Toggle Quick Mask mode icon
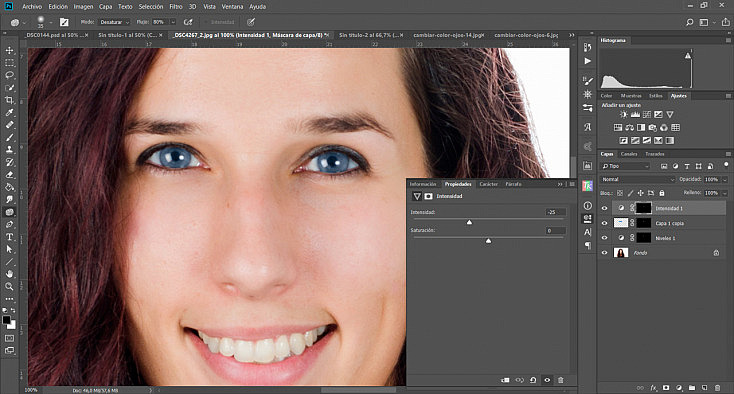 9,338
